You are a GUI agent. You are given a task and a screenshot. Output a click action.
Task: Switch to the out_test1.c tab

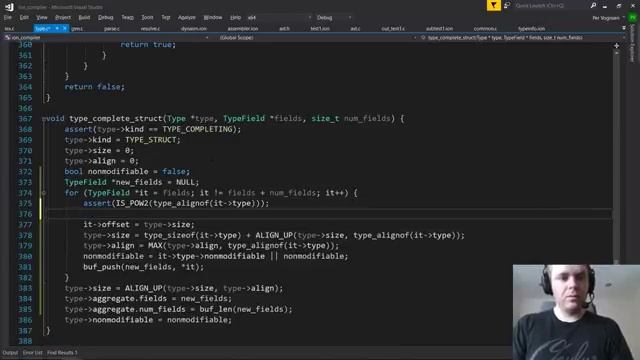pyautogui.click(x=393, y=29)
